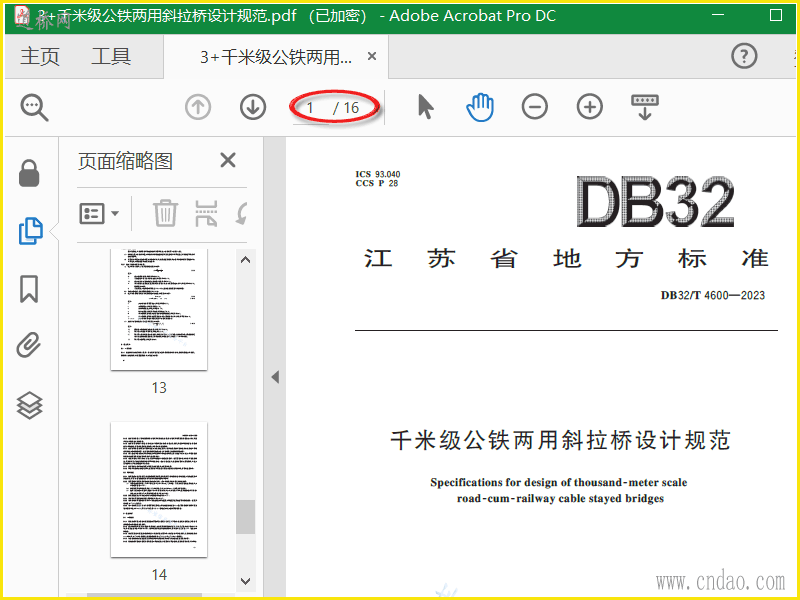Click the 页面缩略图 panel heading
The image size is (800, 600).
point(125,161)
